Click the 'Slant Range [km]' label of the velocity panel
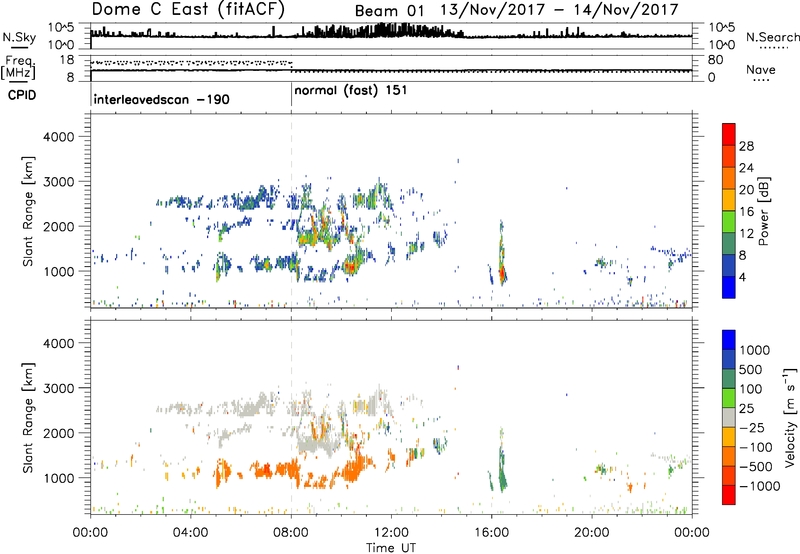The width and height of the screenshot is (800, 554). (x=28, y=418)
